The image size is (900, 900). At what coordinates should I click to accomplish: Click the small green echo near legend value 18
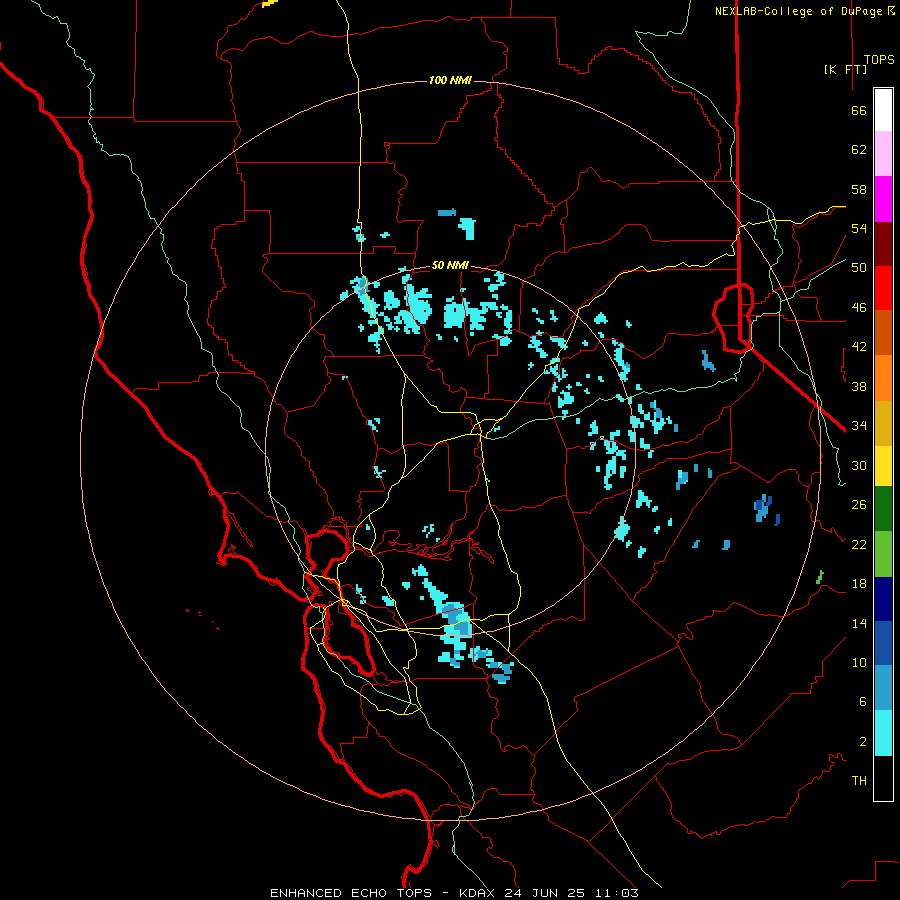tap(820, 577)
